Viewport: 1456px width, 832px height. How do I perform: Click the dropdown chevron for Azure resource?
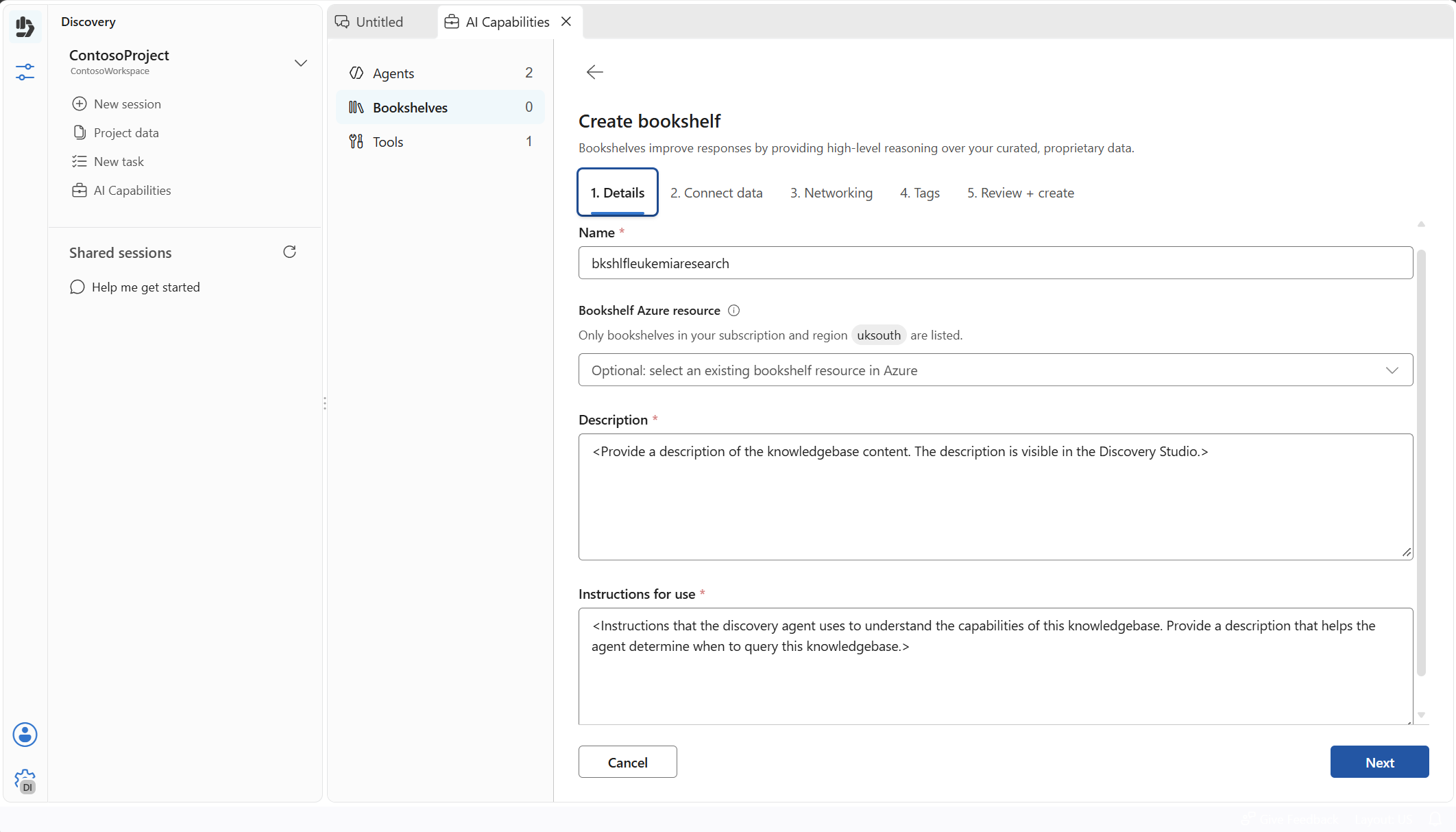point(1392,370)
